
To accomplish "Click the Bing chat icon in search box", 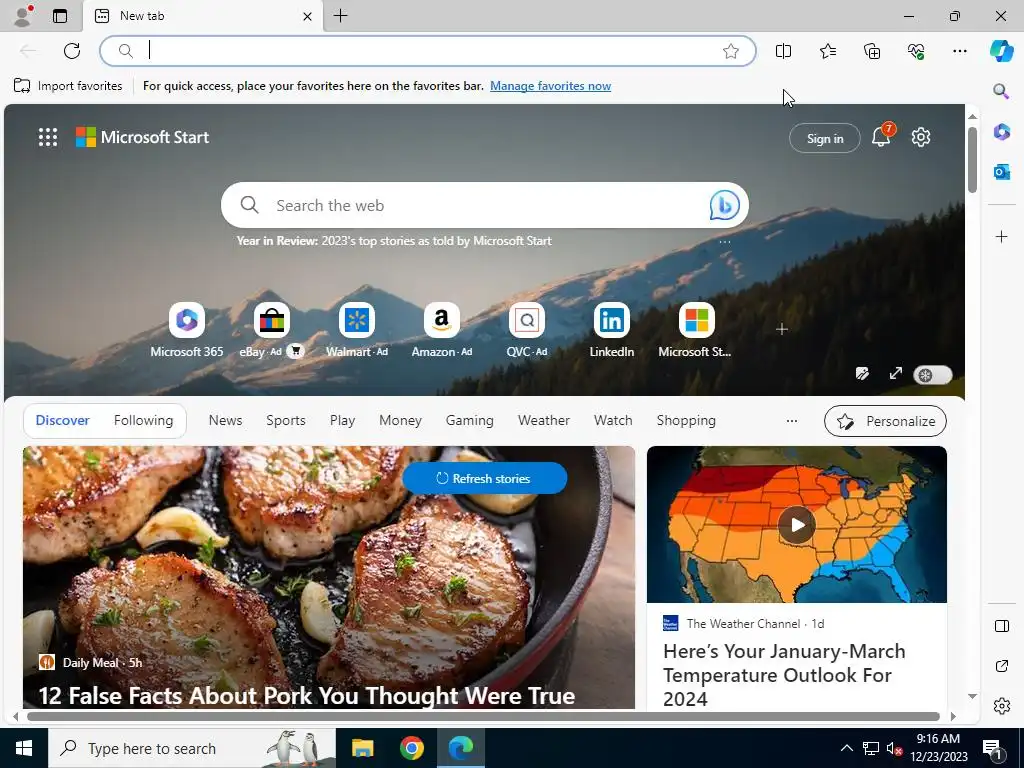I will tap(724, 205).
